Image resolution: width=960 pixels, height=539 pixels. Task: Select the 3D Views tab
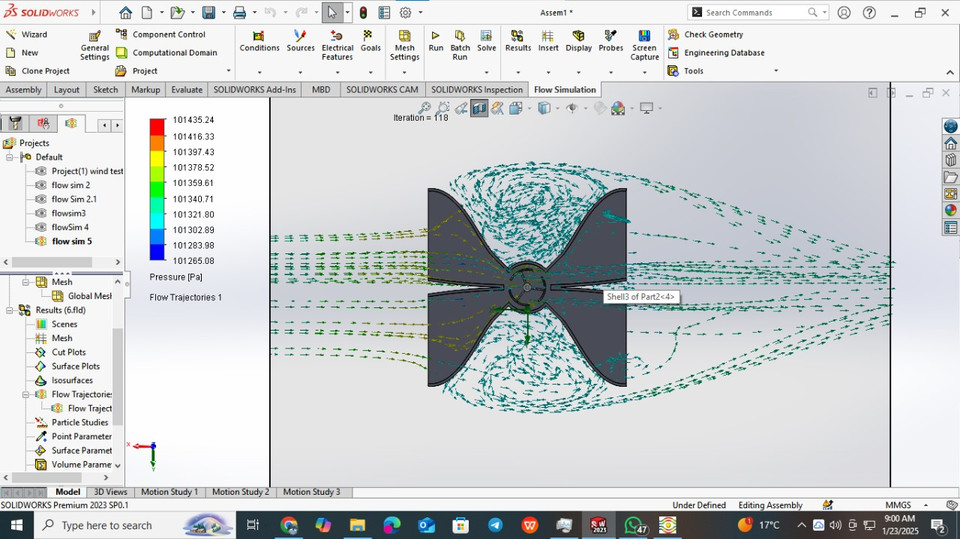point(110,492)
